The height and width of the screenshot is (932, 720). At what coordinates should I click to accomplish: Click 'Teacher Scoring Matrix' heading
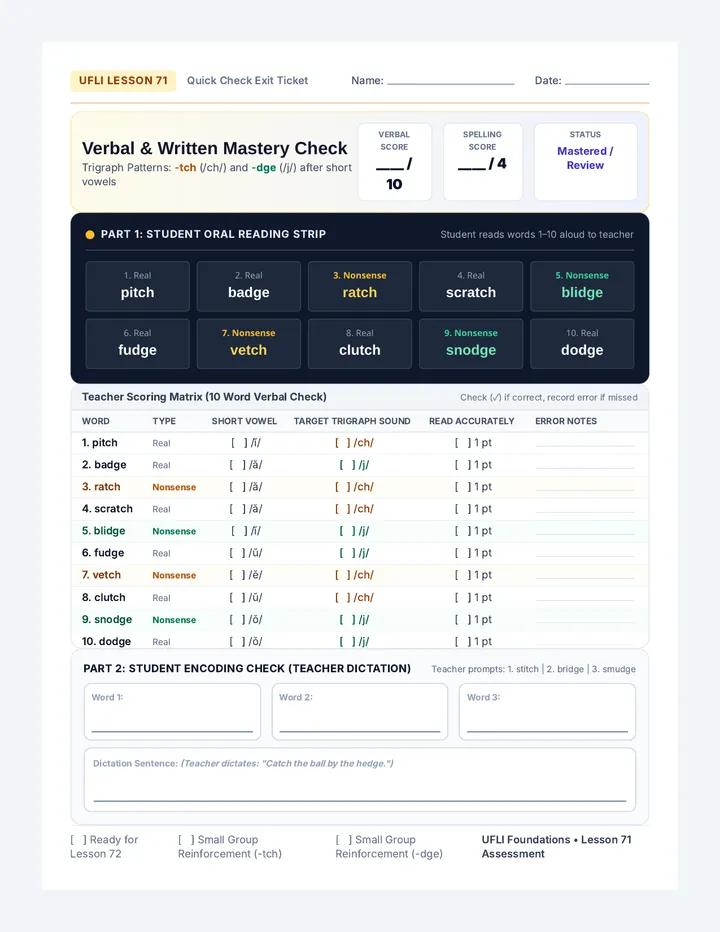click(204, 396)
